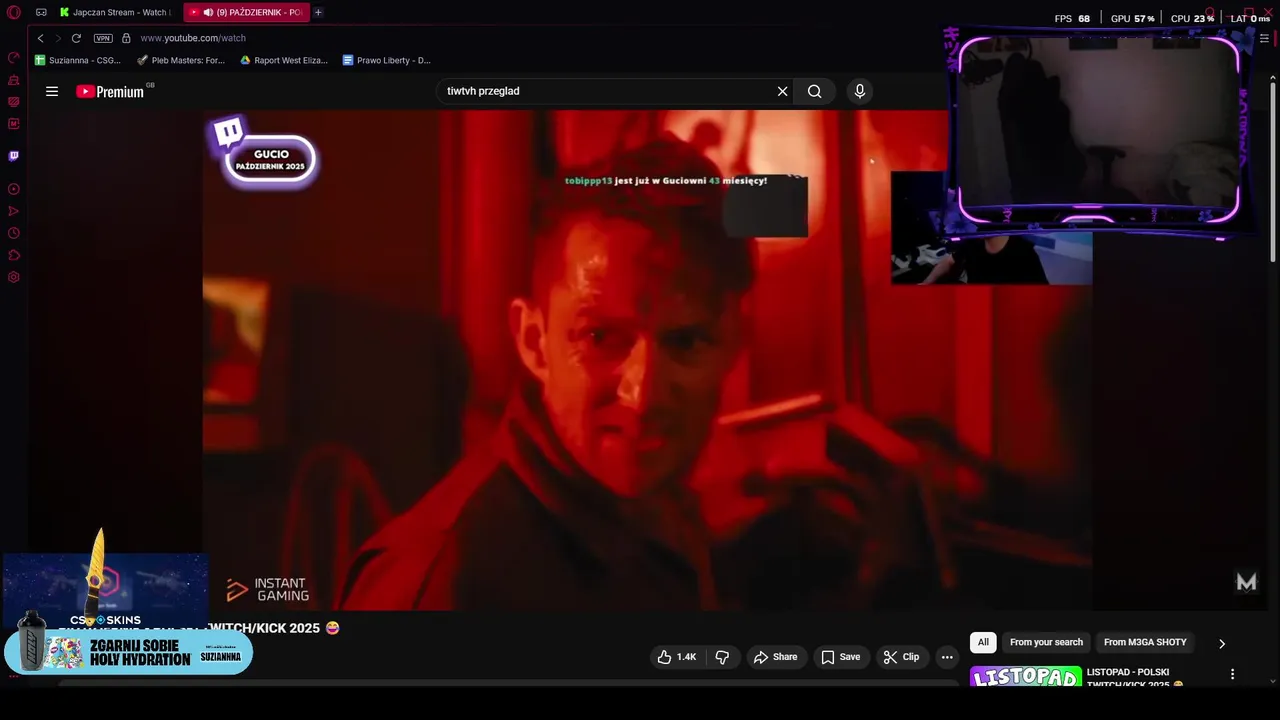Open History clock icon in sidebar
This screenshot has height=720, width=1280.
pyautogui.click(x=14, y=233)
